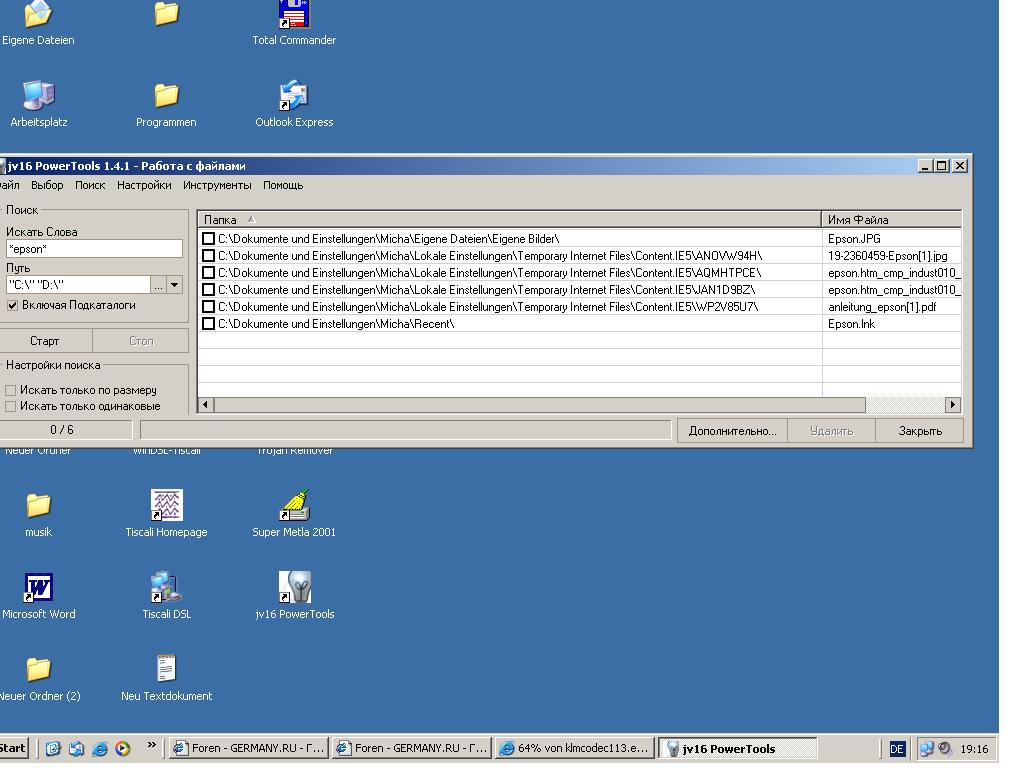
Task: Open the Настройки menu
Action: click(144, 185)
